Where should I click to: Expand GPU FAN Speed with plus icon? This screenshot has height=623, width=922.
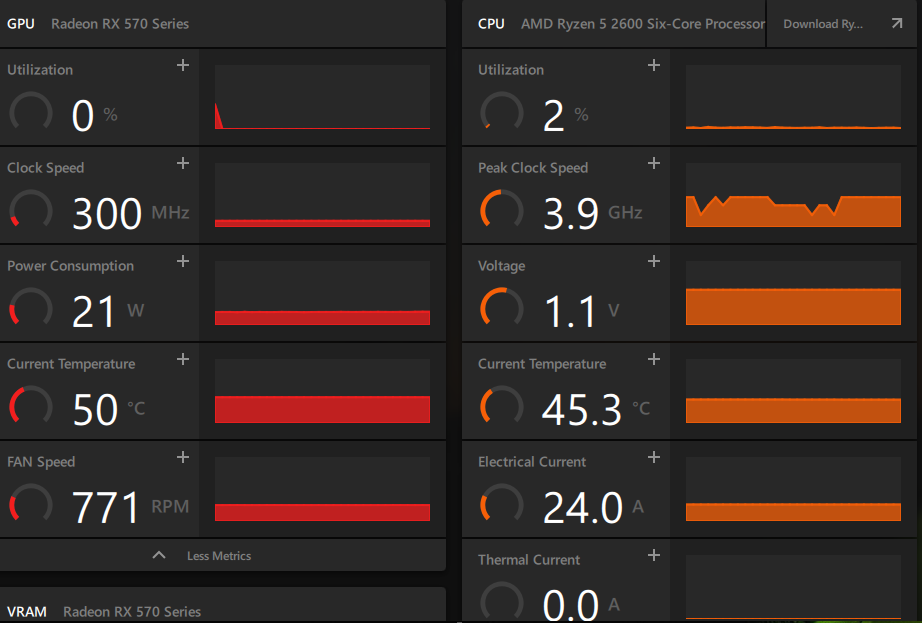[183, 458]
